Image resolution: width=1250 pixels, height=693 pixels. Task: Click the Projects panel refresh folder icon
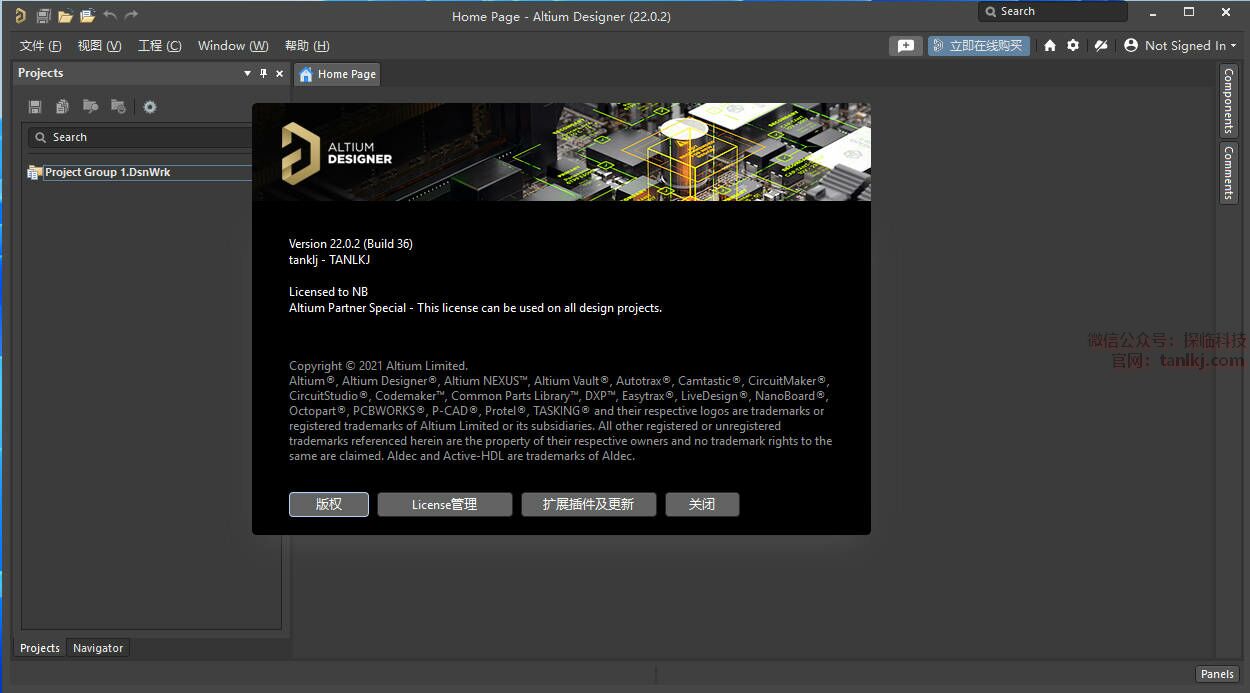coord(118,107)
